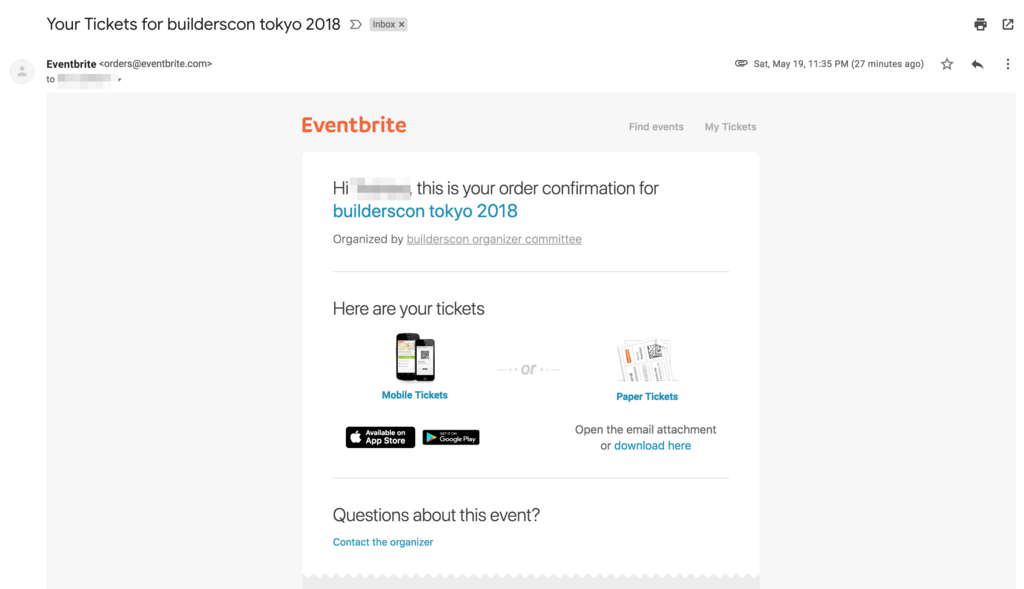Open the builderscon tokyo 2018 event link

[424, 211]
